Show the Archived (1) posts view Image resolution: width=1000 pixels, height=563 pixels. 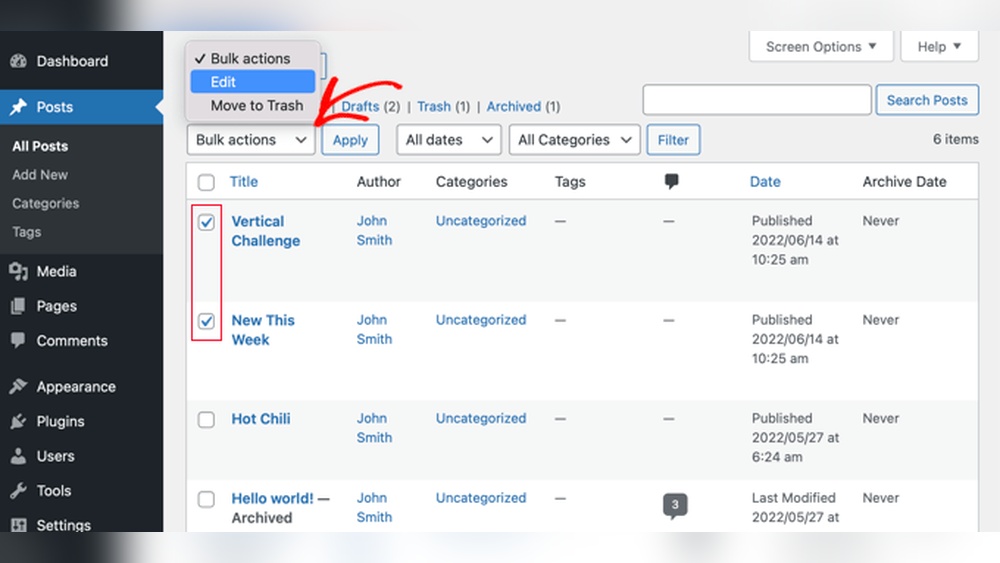tap(523, 106)
